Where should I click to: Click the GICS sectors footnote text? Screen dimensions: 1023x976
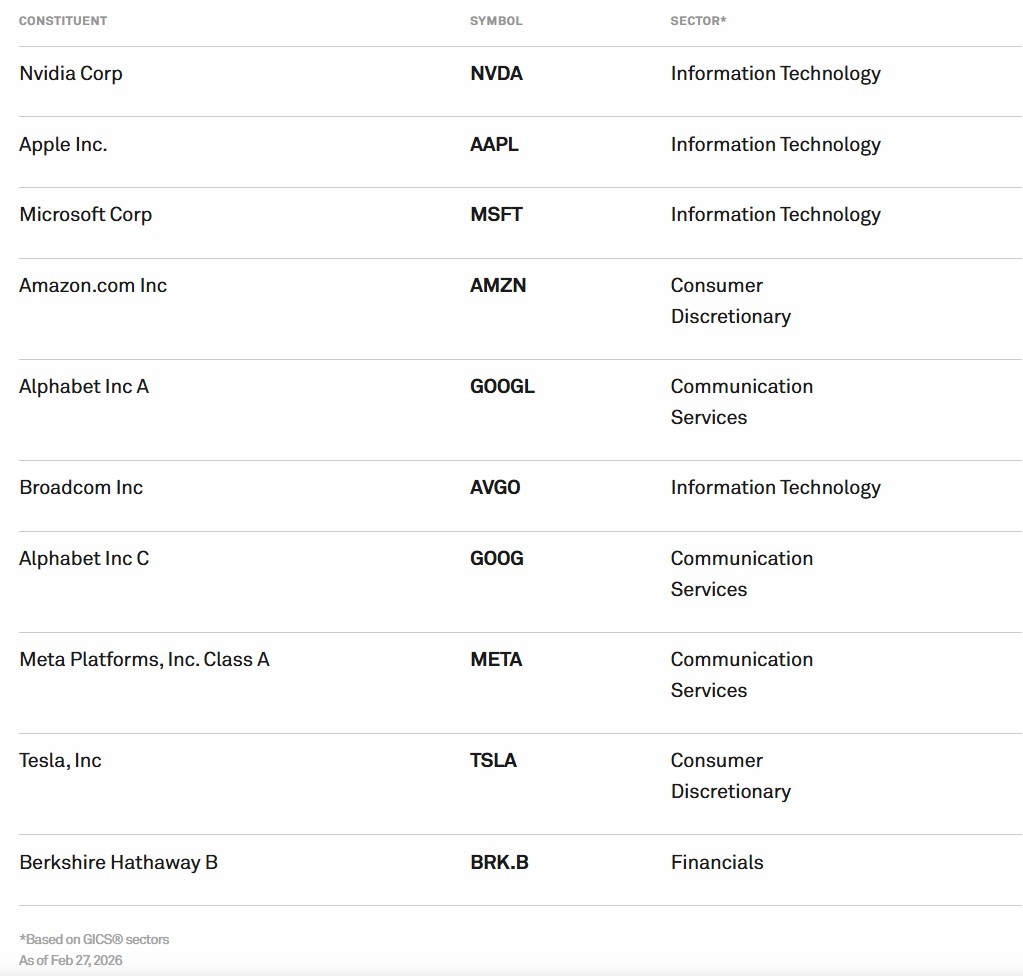(94, 939)
